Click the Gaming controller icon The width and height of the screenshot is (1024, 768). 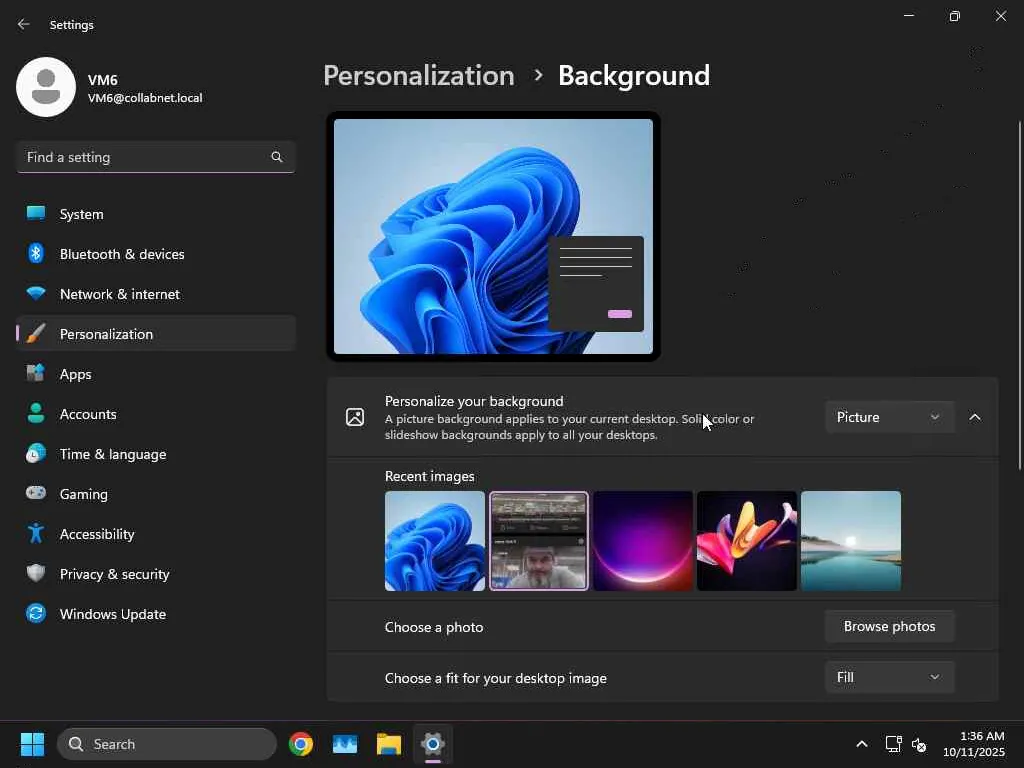coord(36,494)
